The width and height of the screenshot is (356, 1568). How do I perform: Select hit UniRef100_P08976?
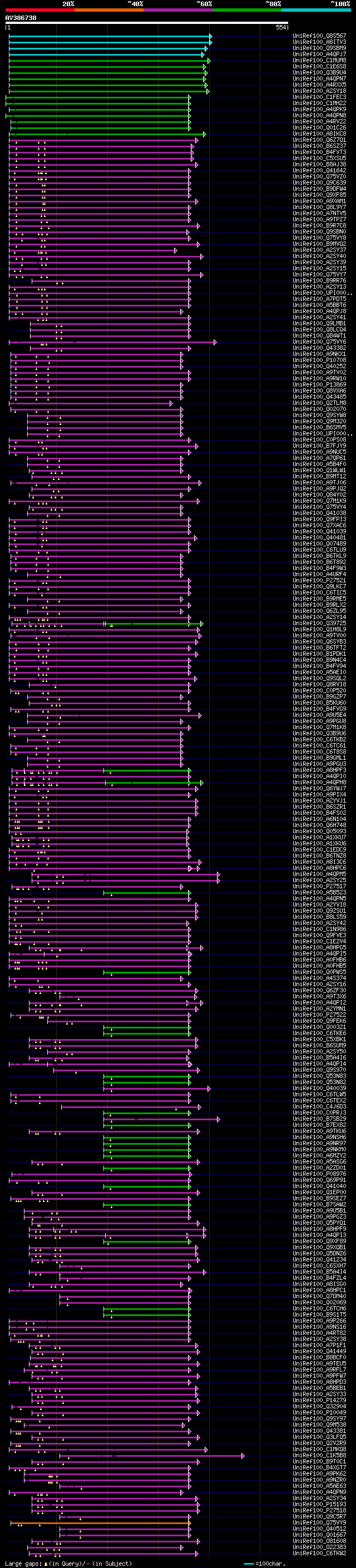pos(319,1174)
